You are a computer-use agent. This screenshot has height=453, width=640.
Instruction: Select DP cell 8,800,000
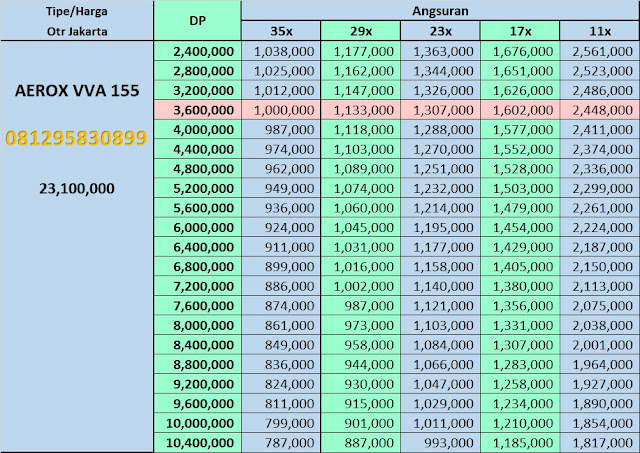coord(198,365)
